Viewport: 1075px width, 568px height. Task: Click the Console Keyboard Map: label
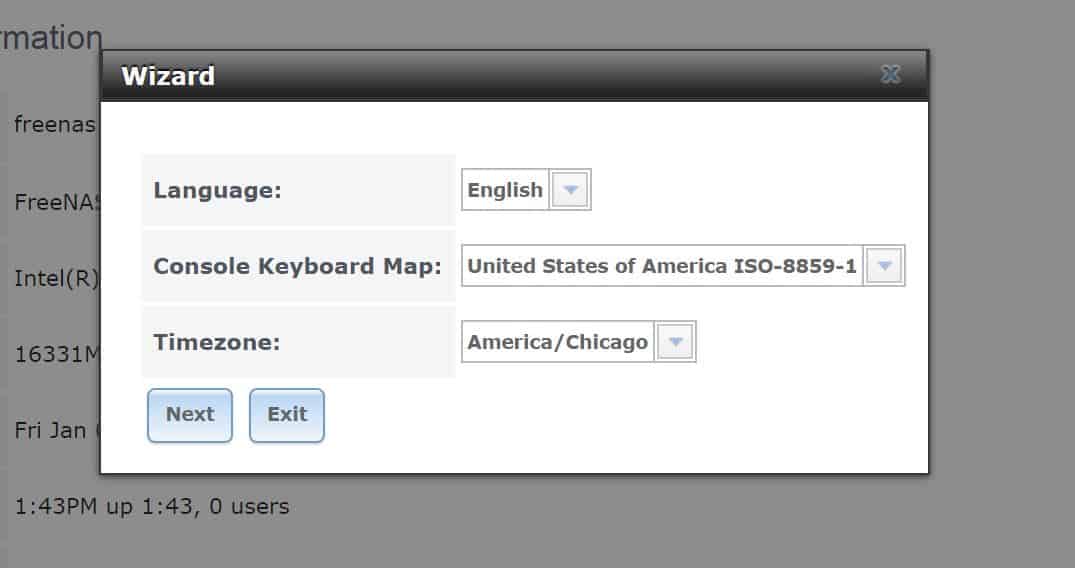click(298, 266)
